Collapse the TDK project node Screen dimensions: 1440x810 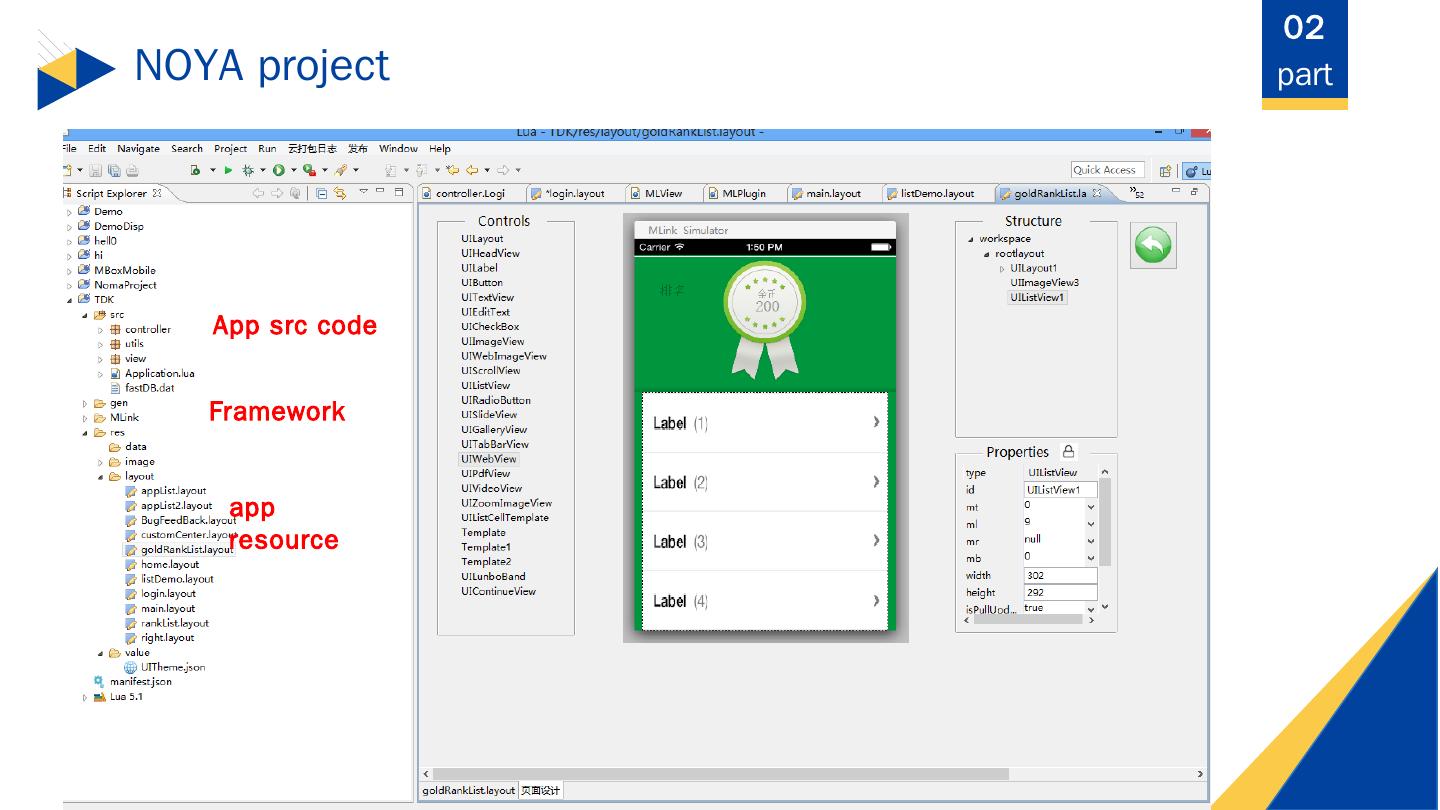(70, 300)
